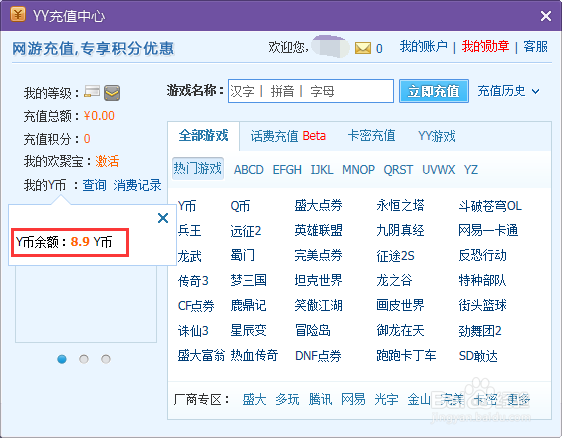
Task: Choose 坦克世界 from the game list
Action: [x=318, y=281]
